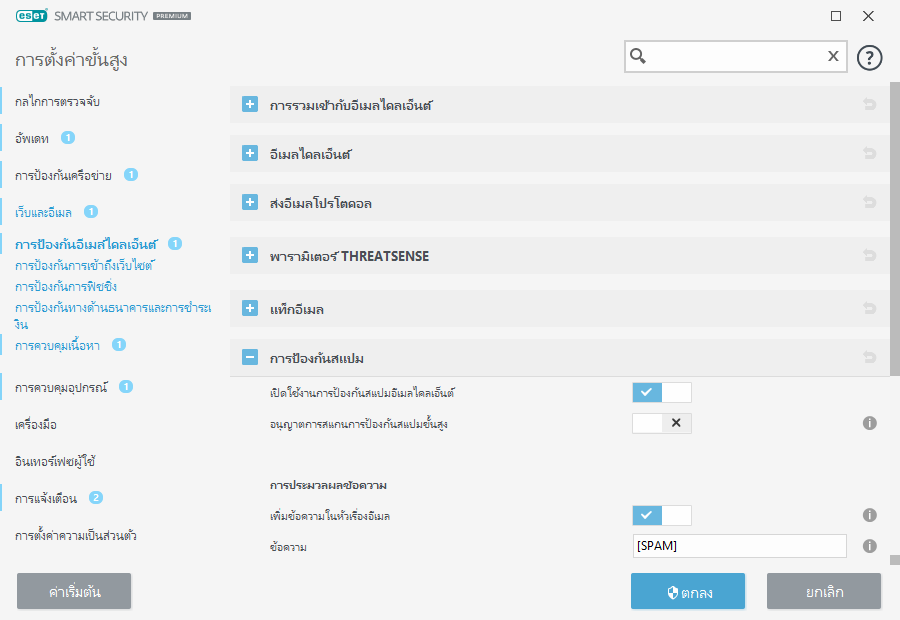Open อัพเดท in the sidebar

(x=32, y=138)
